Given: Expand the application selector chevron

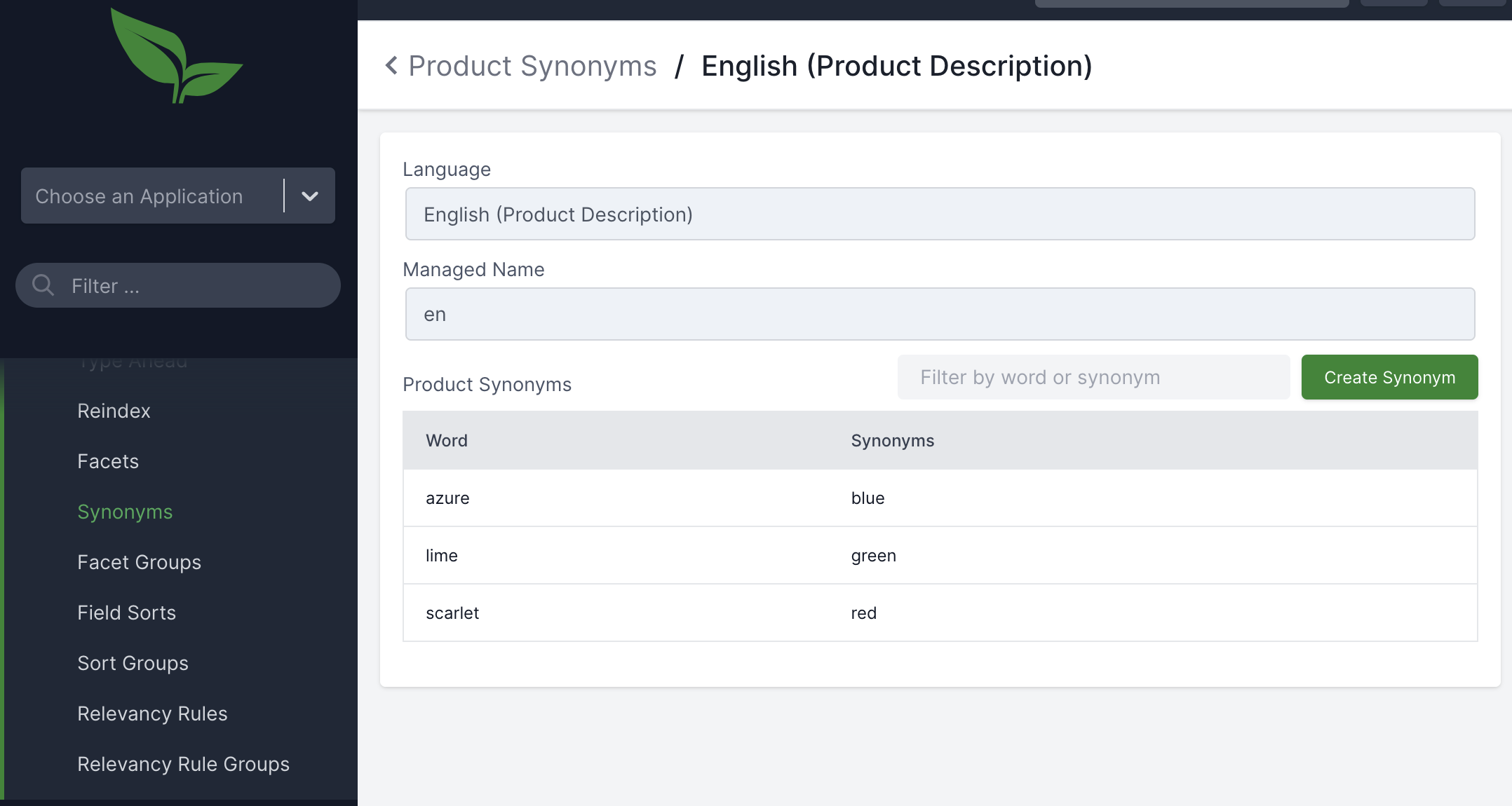Looking at the screenshot, I should point(309,196).
